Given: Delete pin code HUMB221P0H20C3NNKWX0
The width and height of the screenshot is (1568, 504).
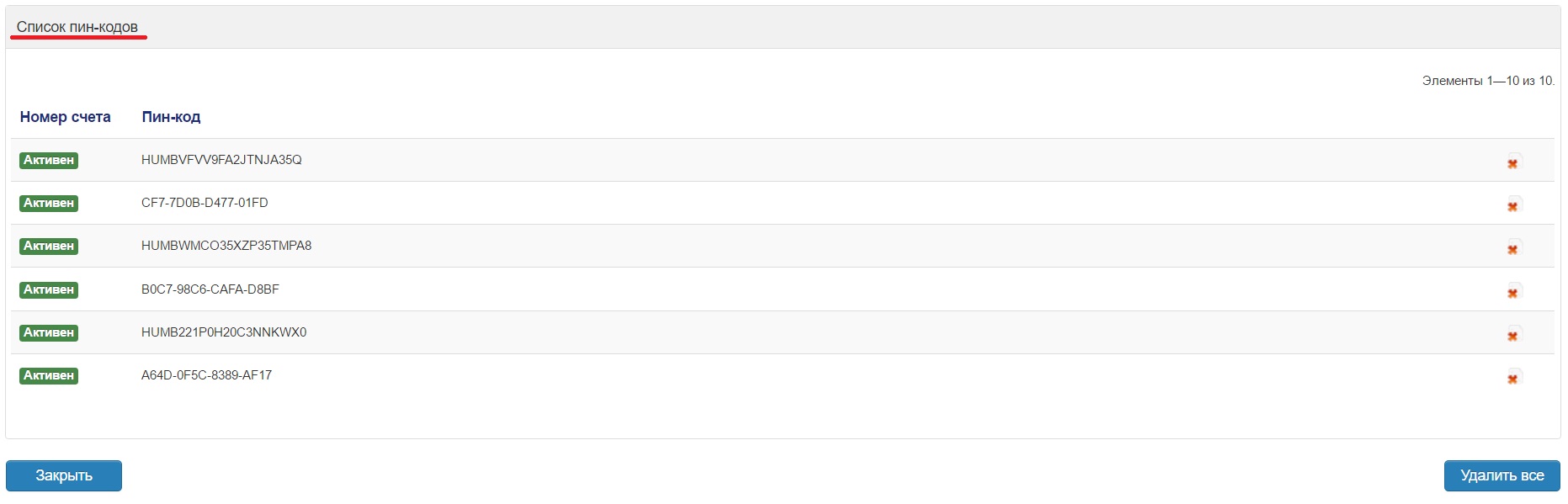Looking at the screenshot, I should (x=1513, y=335).
